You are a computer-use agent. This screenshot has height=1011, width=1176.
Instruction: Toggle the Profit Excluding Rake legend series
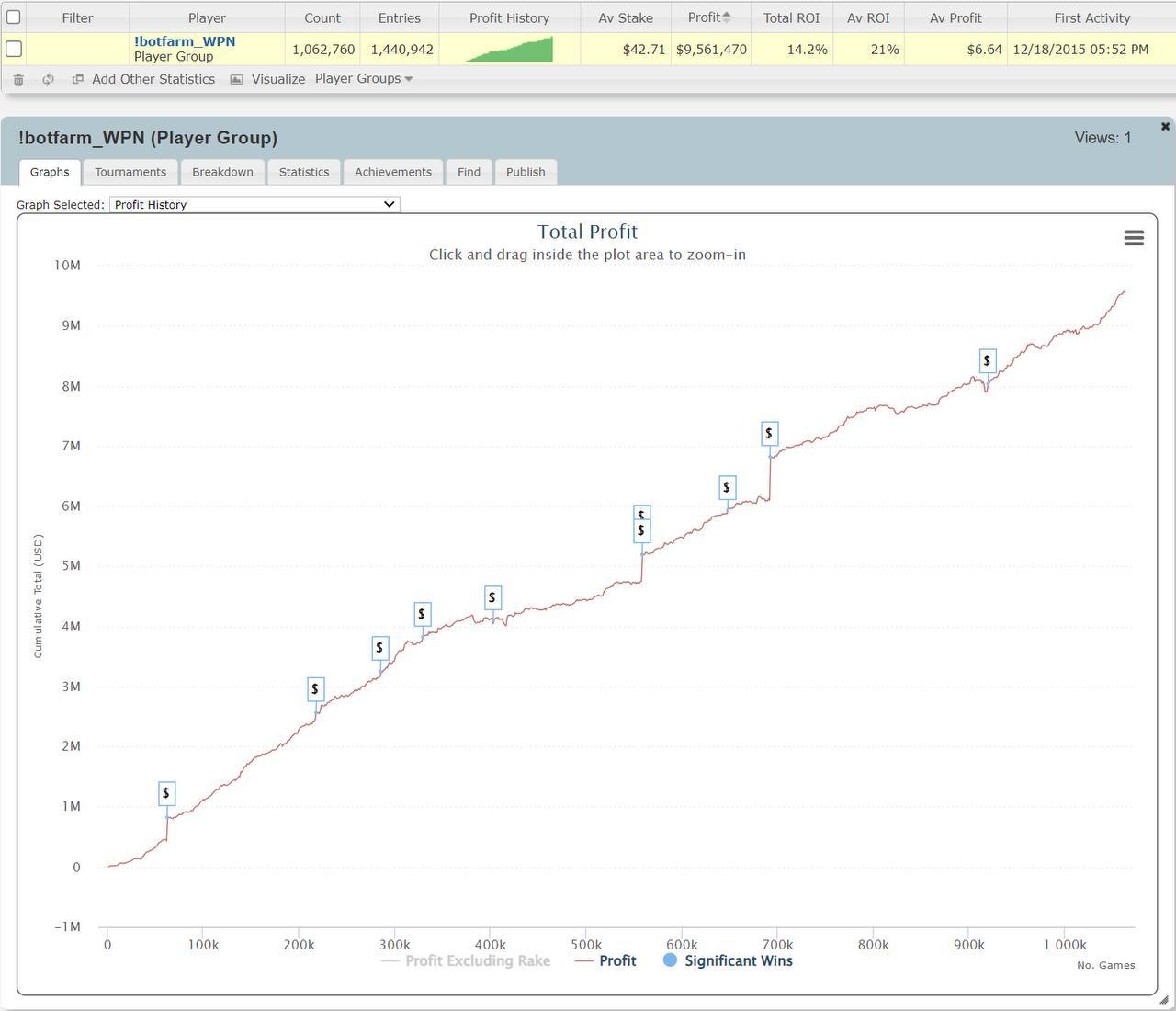tap(466, 960)
